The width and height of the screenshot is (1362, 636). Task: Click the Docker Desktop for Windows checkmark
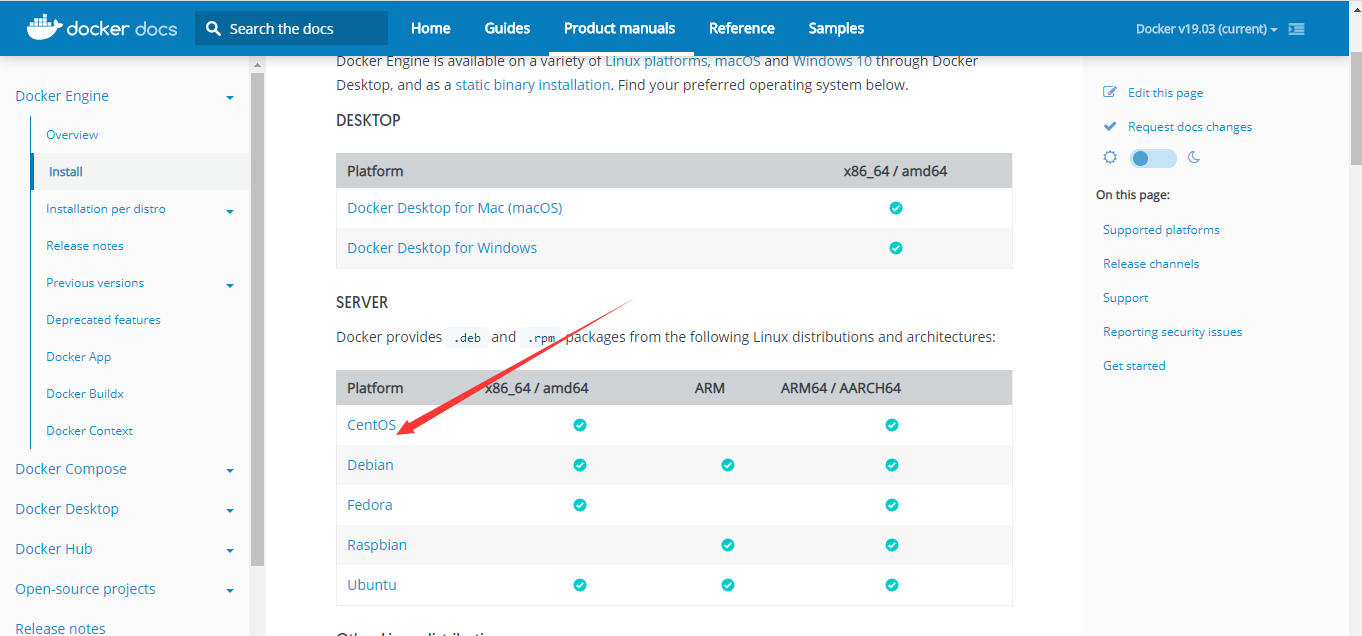point(896,248)
